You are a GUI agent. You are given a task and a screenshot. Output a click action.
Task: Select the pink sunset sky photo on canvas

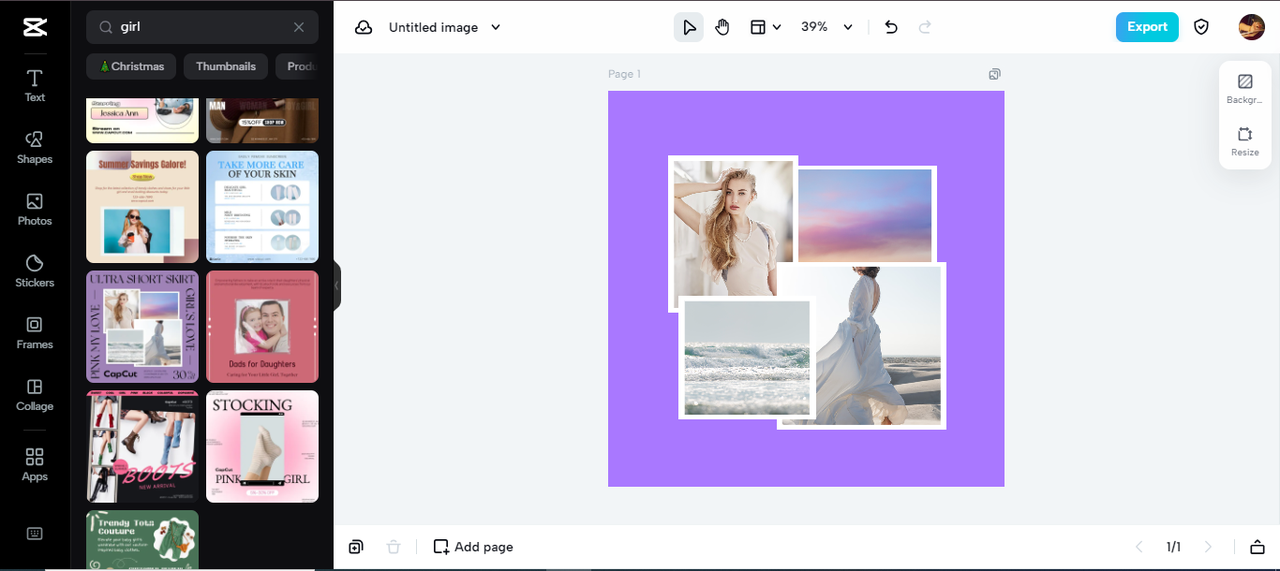tap(866, 214)
